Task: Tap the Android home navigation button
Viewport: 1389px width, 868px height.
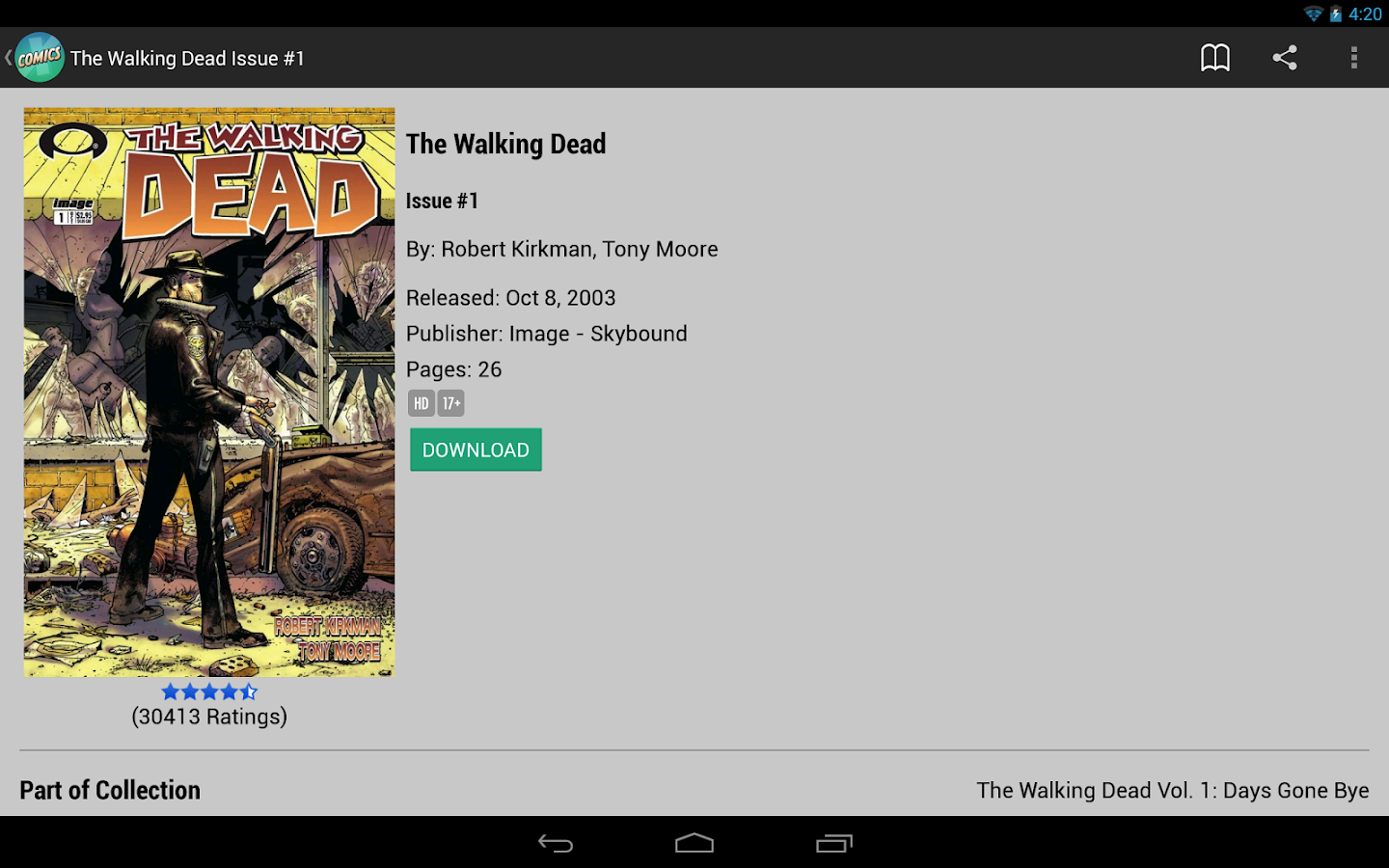Action: tap(694, 843)
